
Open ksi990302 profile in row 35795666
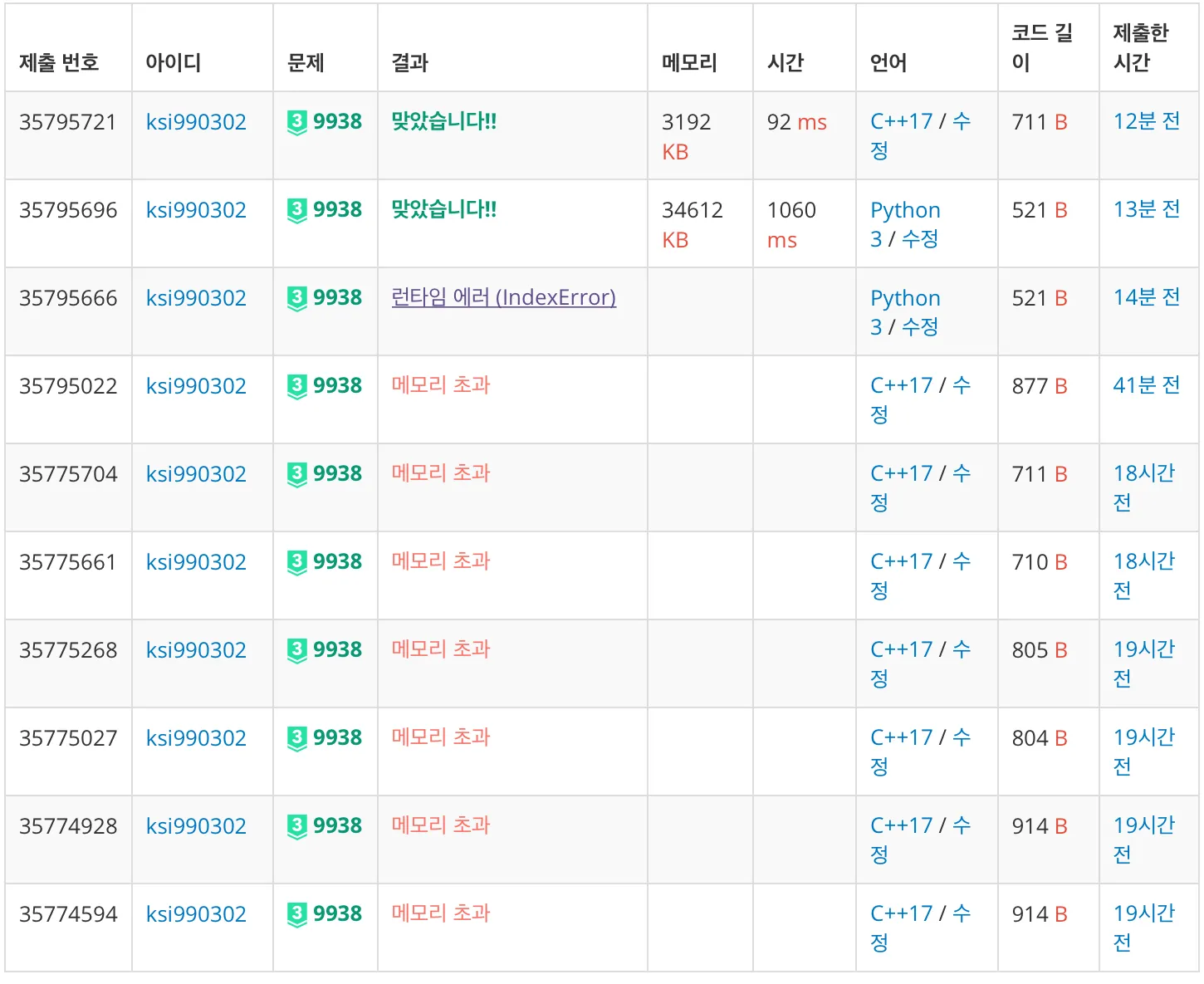tap(196, 298)
